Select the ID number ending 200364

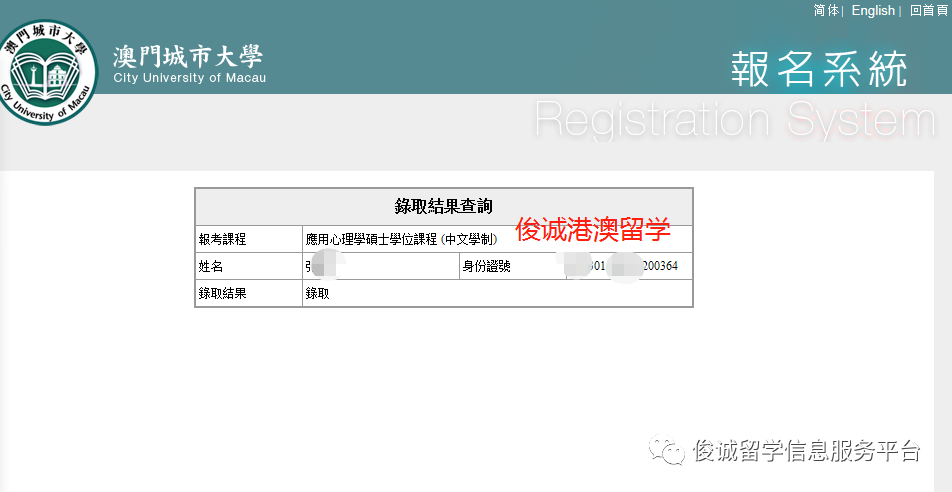[629, 266]
